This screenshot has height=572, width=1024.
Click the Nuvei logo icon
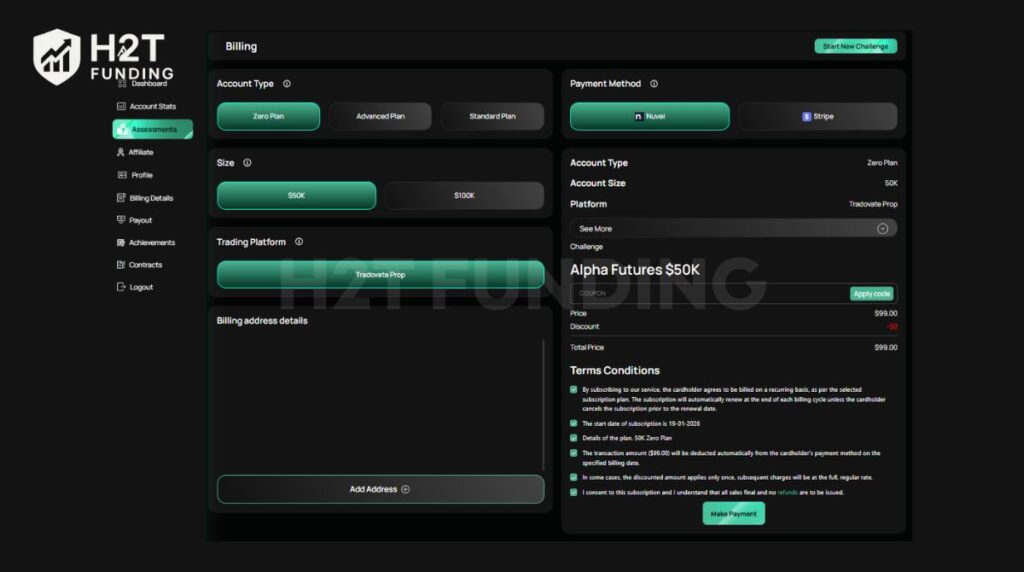[x=638, y=116]
